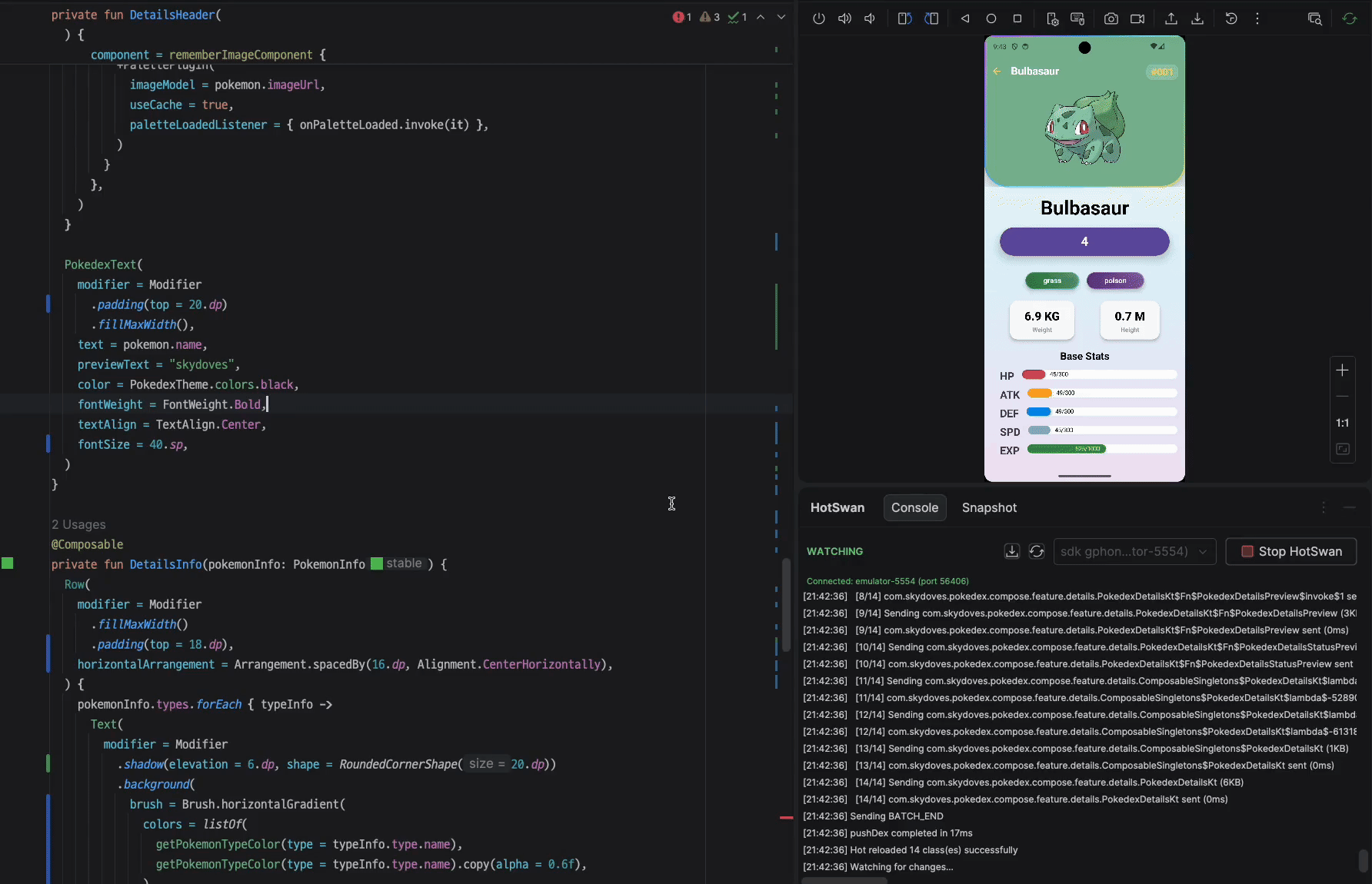The width and height of the screenshot is (1372, 884).
Task: Tap the poison type chip in emulator
Action: coord(1115,281)
